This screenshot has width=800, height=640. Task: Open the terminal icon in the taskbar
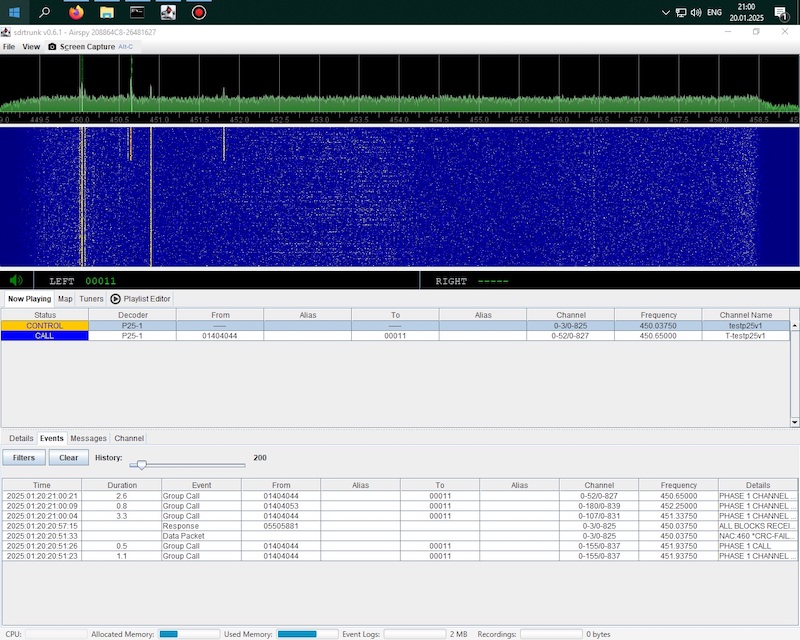pos(137,13)
